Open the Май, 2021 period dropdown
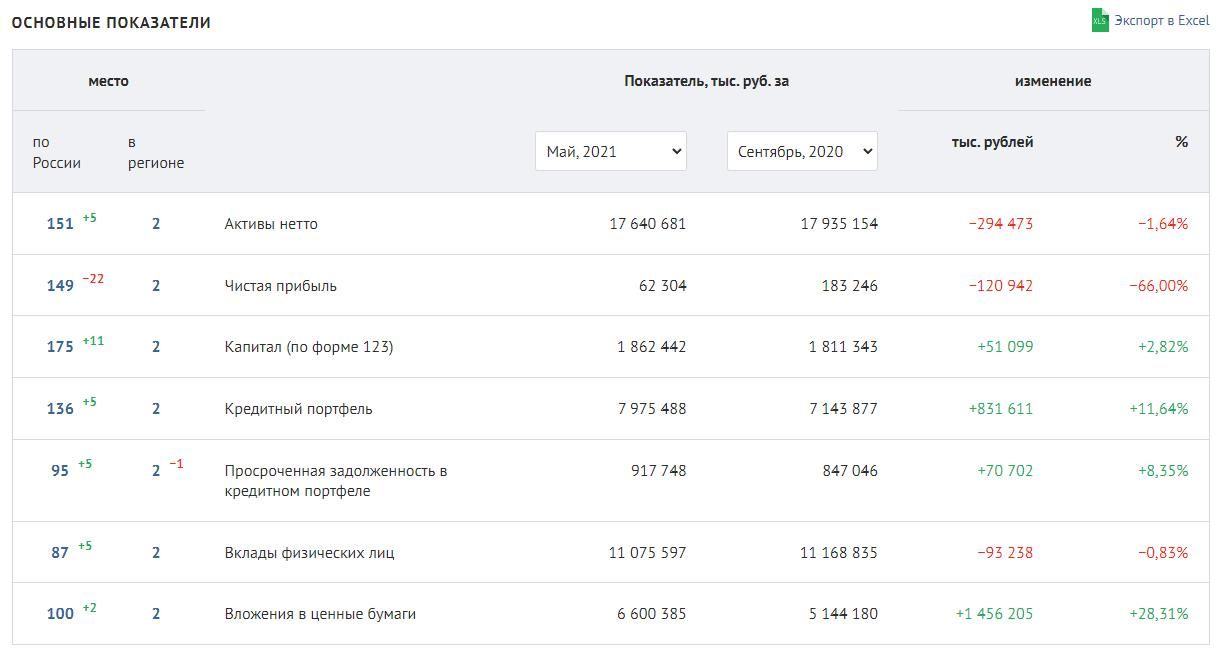The height and width of the screenshot is (652, 1220). 611,151
